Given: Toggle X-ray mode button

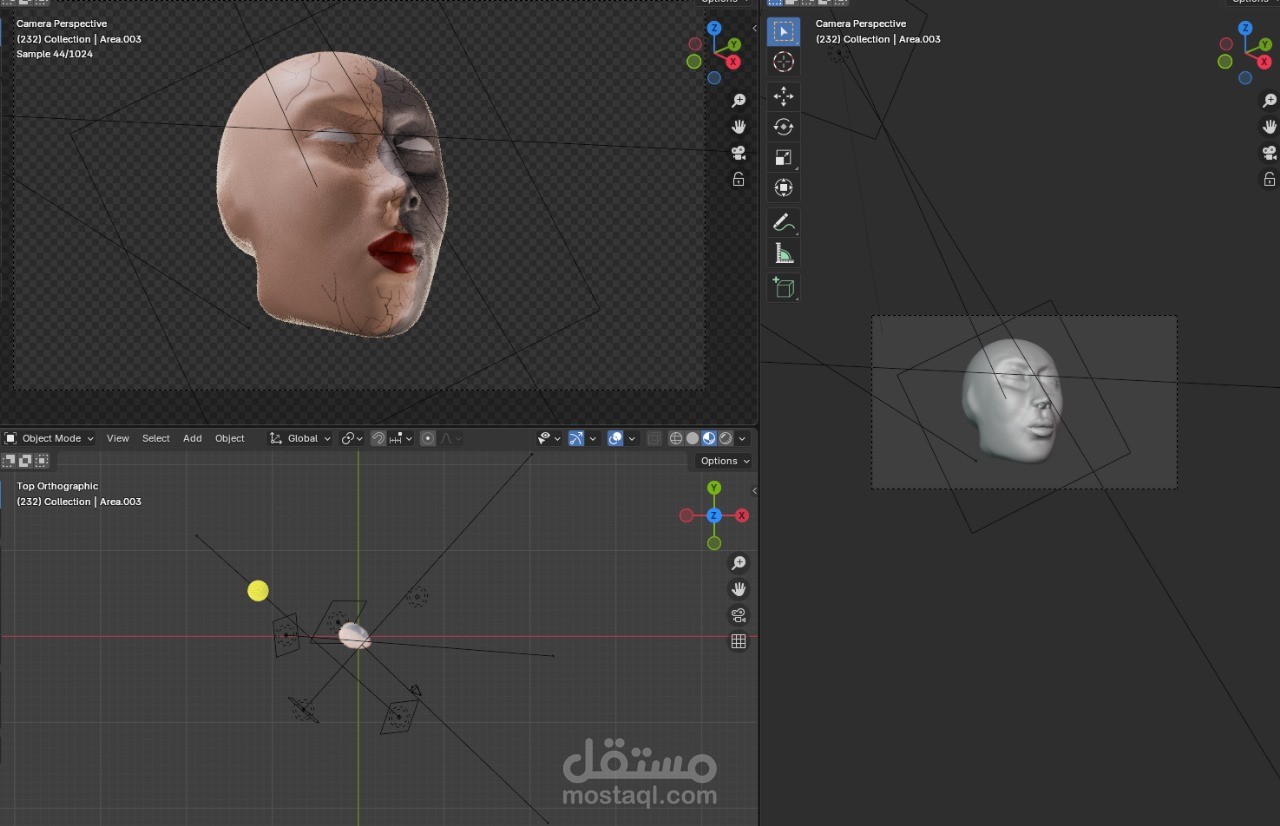Looking at the screenshot, I should (654, 438).
